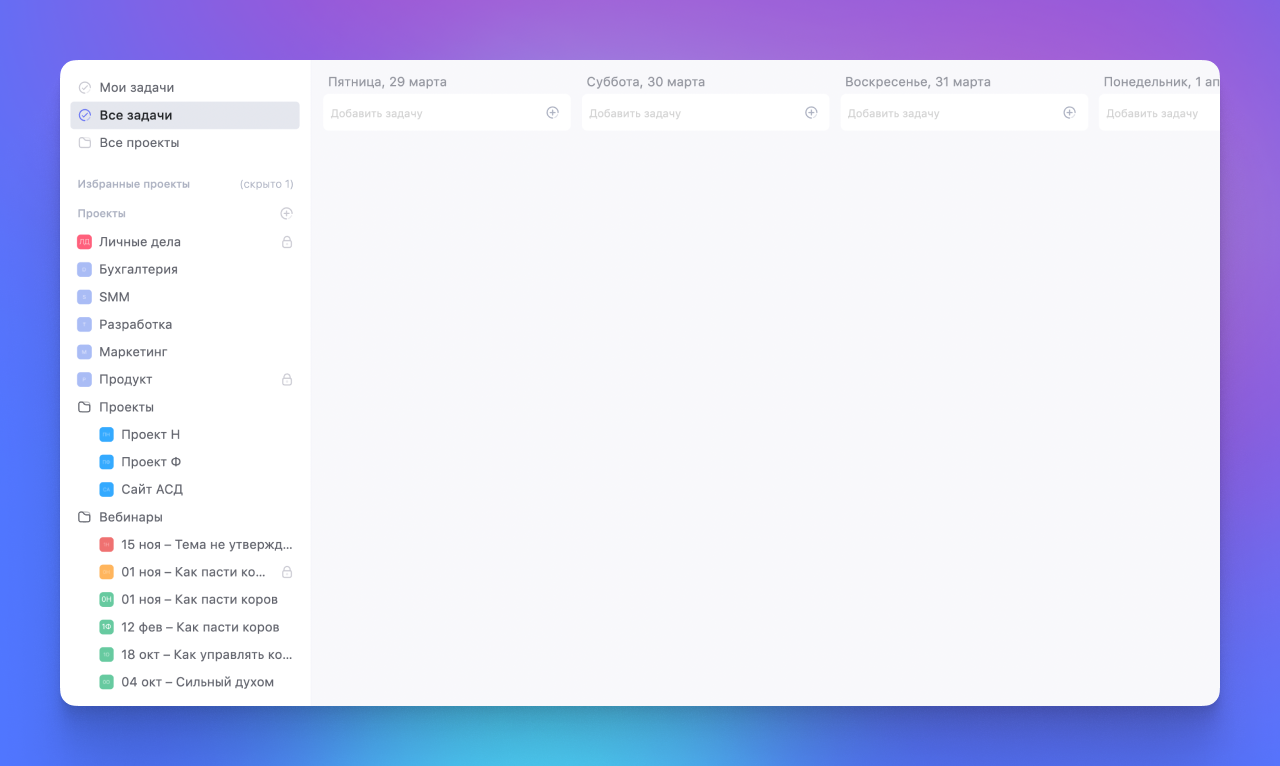Select Все задачи in sidebar
This screenshot has height=766, width=1280.
tap(136, 115)
